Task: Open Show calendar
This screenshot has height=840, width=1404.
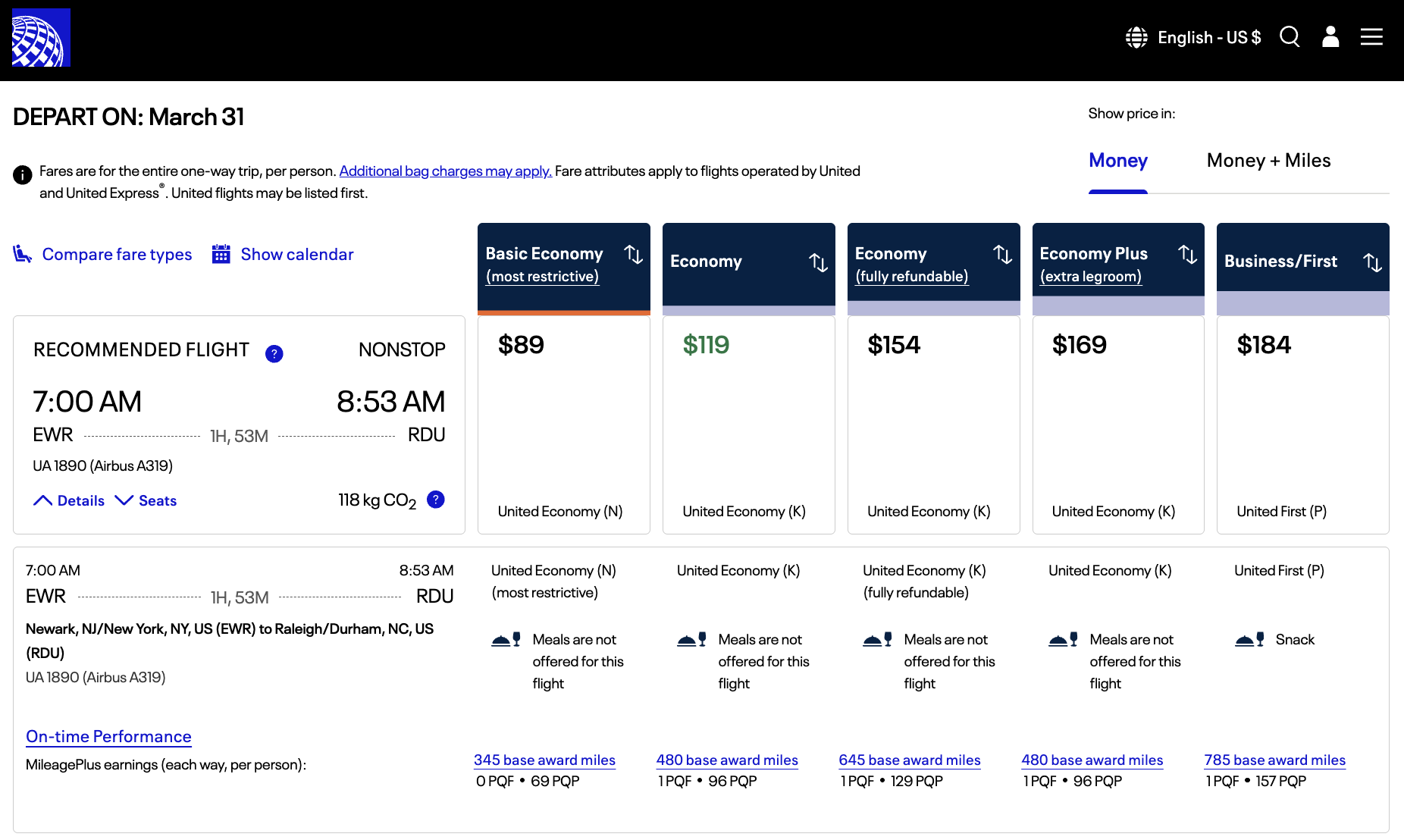Action: [297, 255]
